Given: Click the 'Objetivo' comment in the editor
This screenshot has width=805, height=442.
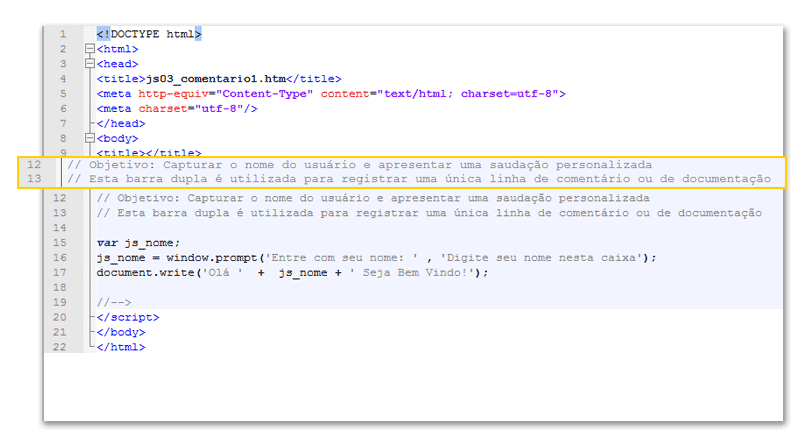Looking at the screenshot, I should 373,198.
